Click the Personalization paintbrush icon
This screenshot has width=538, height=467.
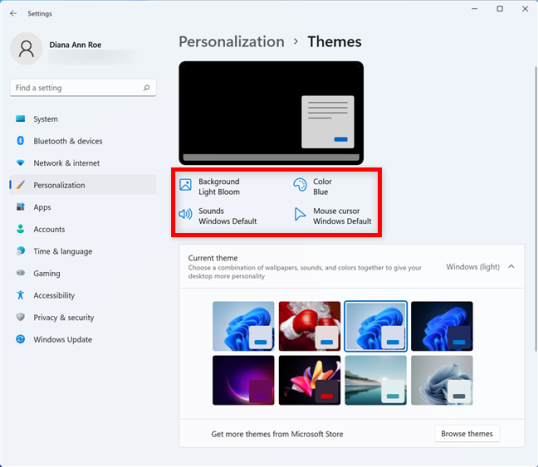[x=21, y=185]
